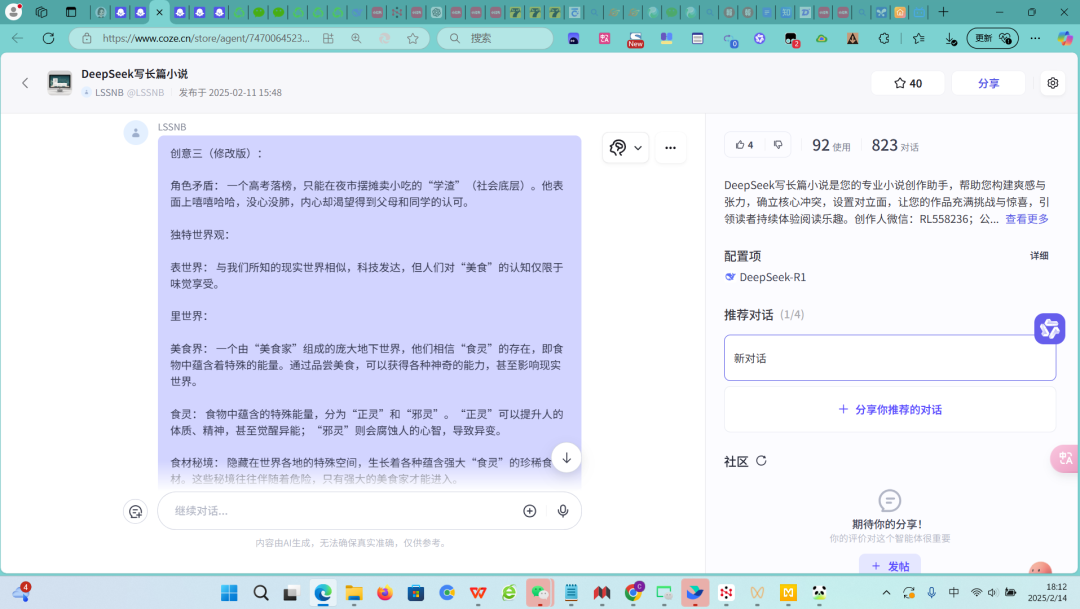Image resolution: width=1080 pixels, height=609 pixels.
Task: Open the DeepSeek写长篇小说 agent avatar
Action: coord(59,83)
